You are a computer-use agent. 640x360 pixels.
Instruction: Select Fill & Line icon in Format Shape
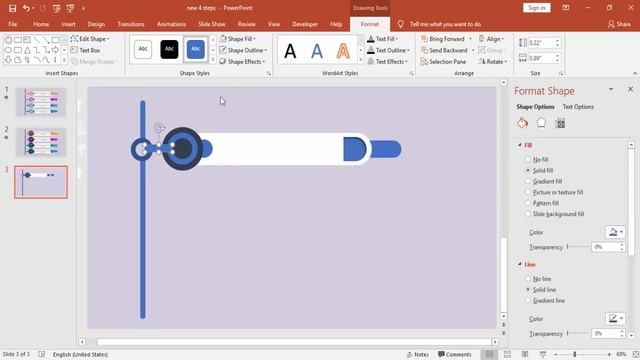point(522,123)
